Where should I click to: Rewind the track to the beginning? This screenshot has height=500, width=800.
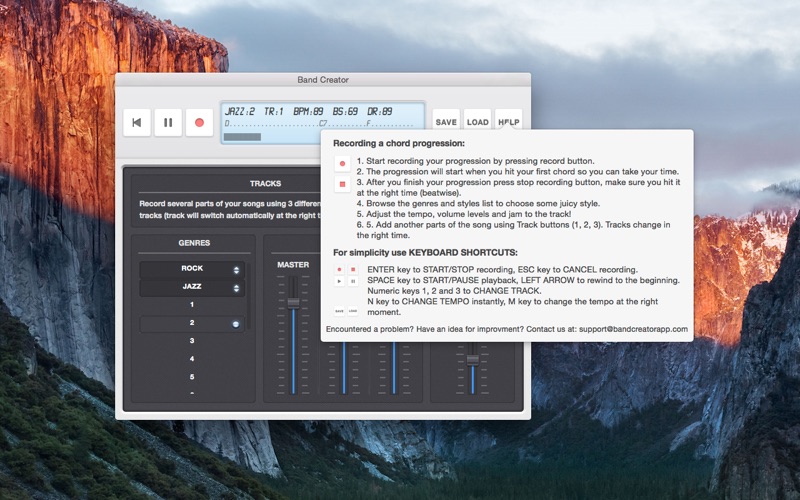pyautogui.click(x=137, y=123)
